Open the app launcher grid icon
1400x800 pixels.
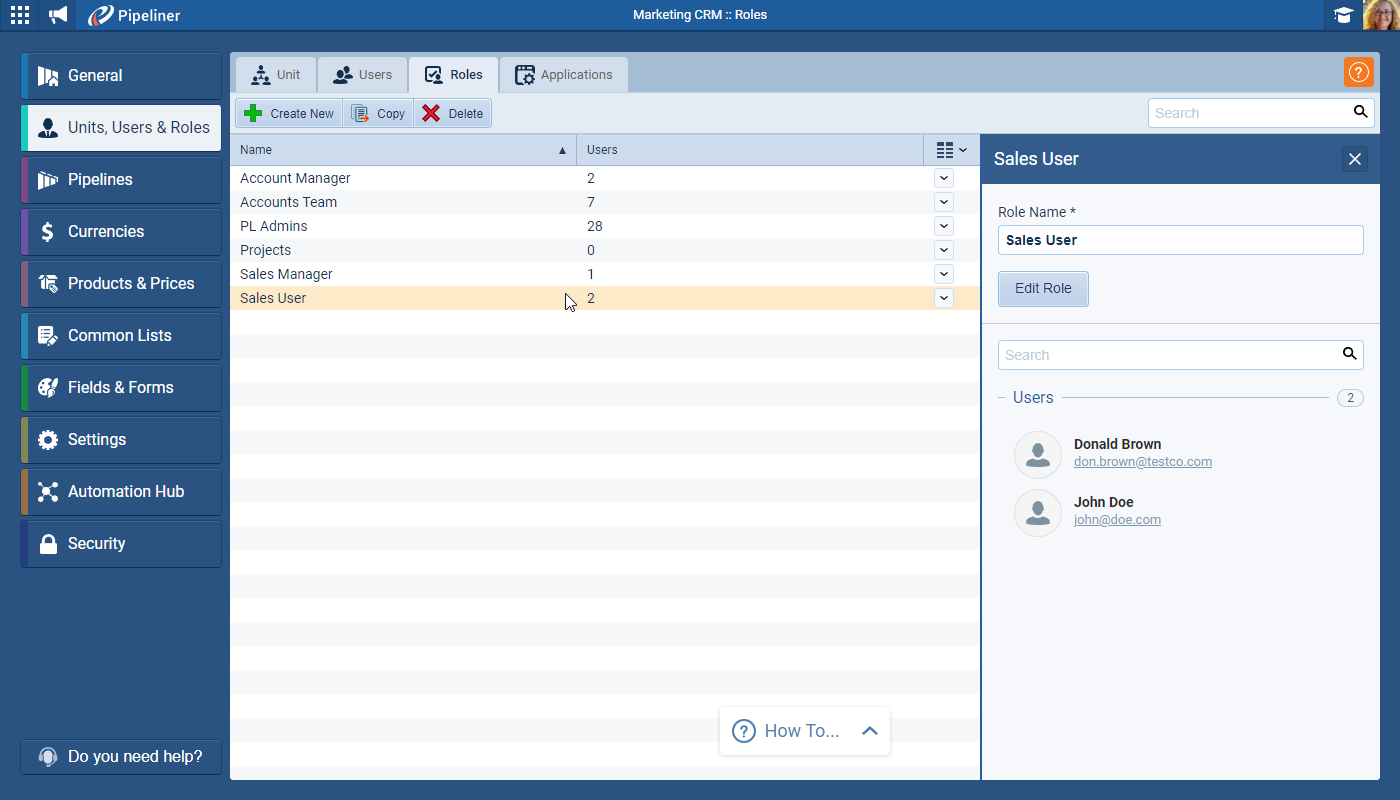20,15
